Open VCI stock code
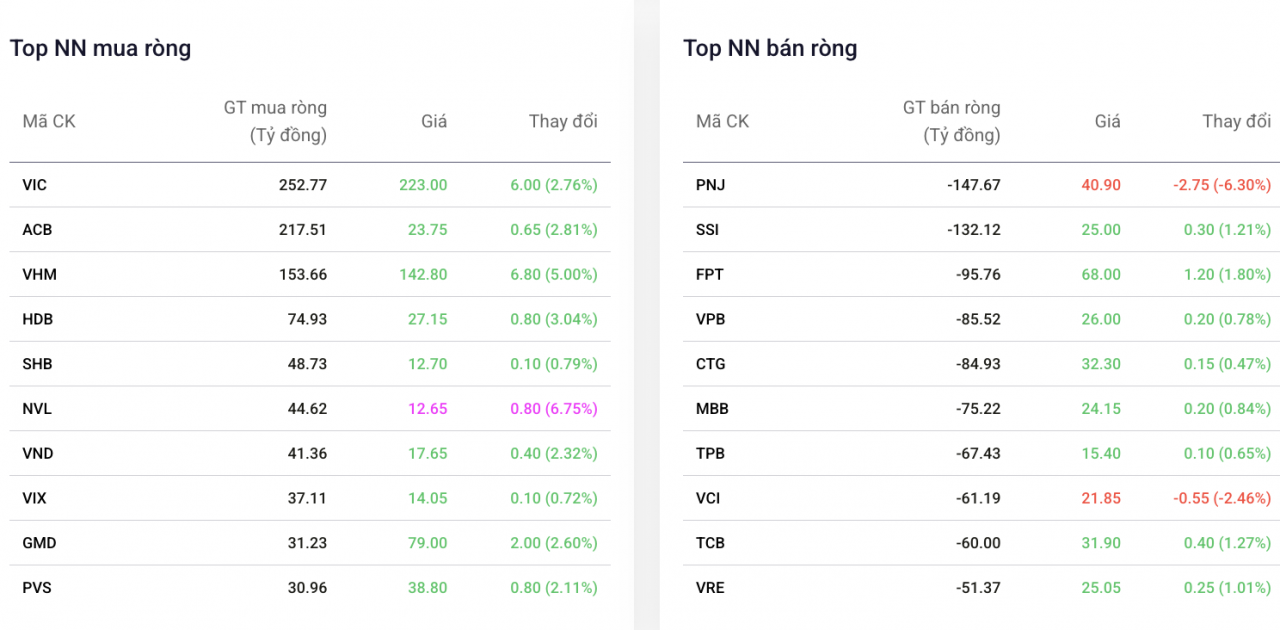1280x630 pixels. (x=708, y=498)
